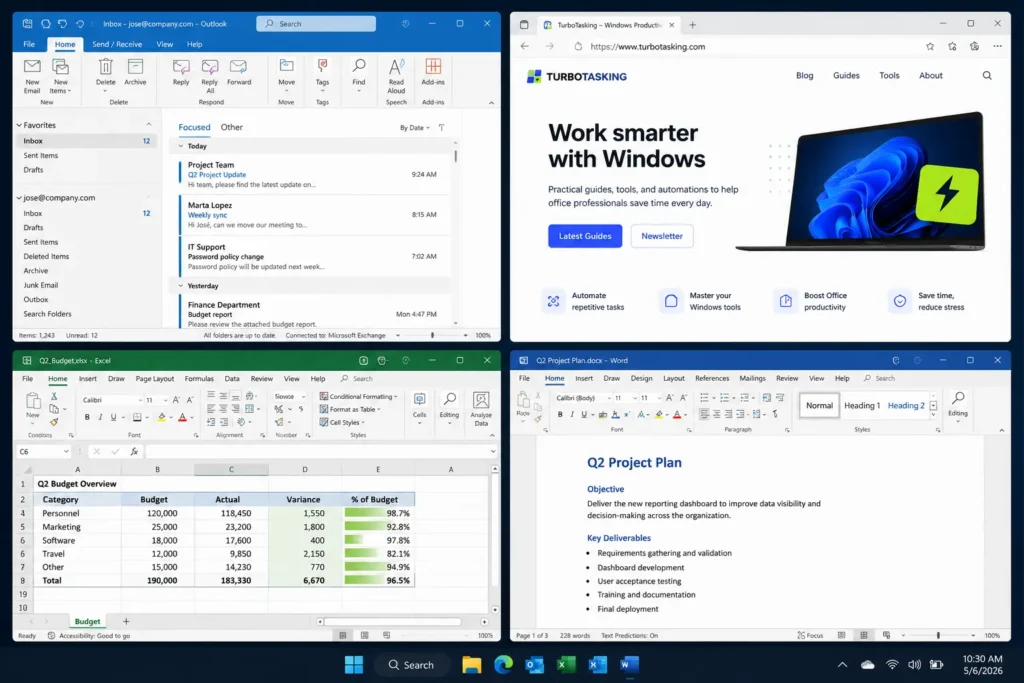This screenshot has width=1024, height=683.
Task: Click the Word zoom slider
Action: [938, 635]
